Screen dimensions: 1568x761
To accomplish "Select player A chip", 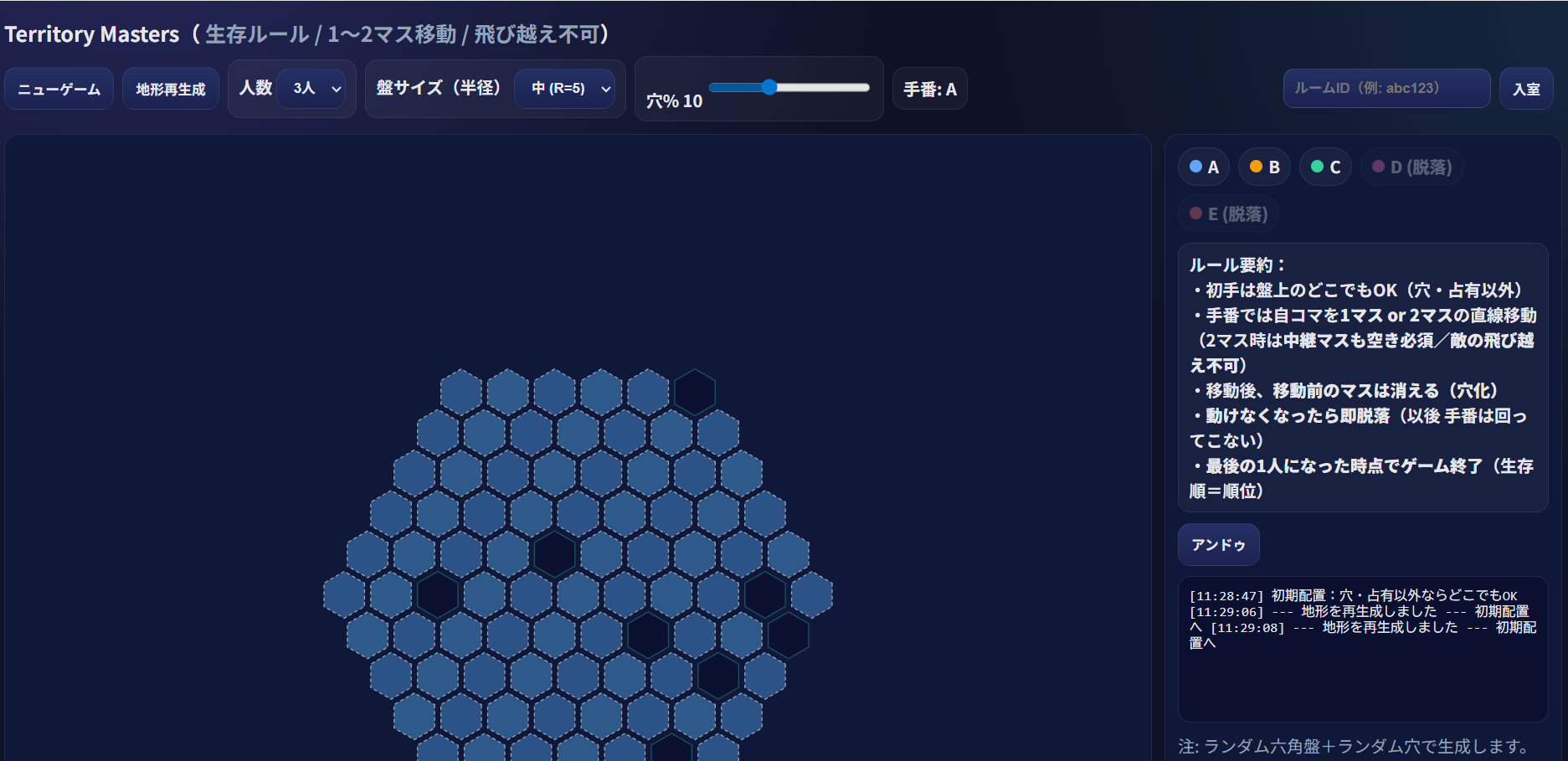I will point(1204,167).
